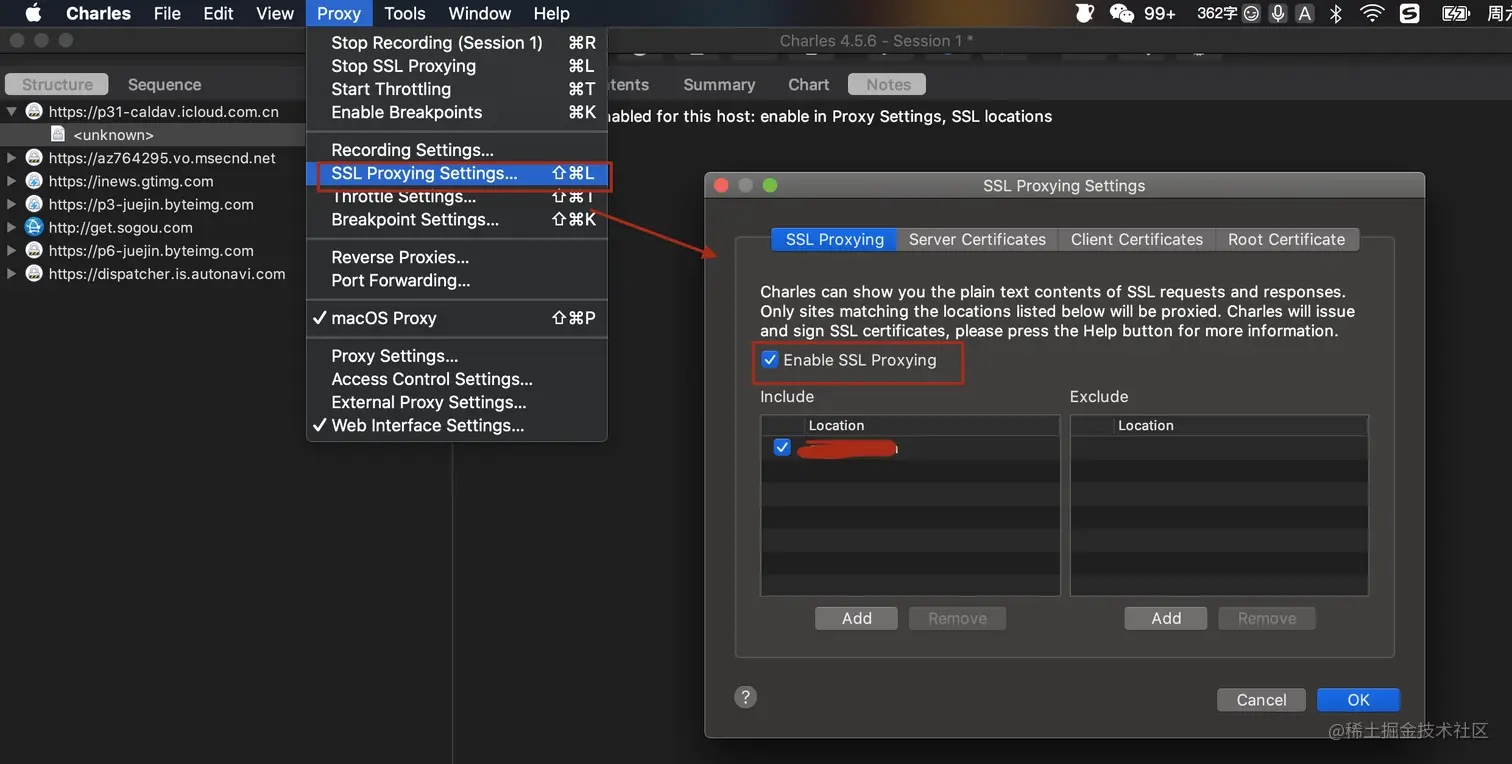Click the WeChat icon in menu bar
Image resolution: width=1512 pixels, height=764 pixels.
(1122, 13)
